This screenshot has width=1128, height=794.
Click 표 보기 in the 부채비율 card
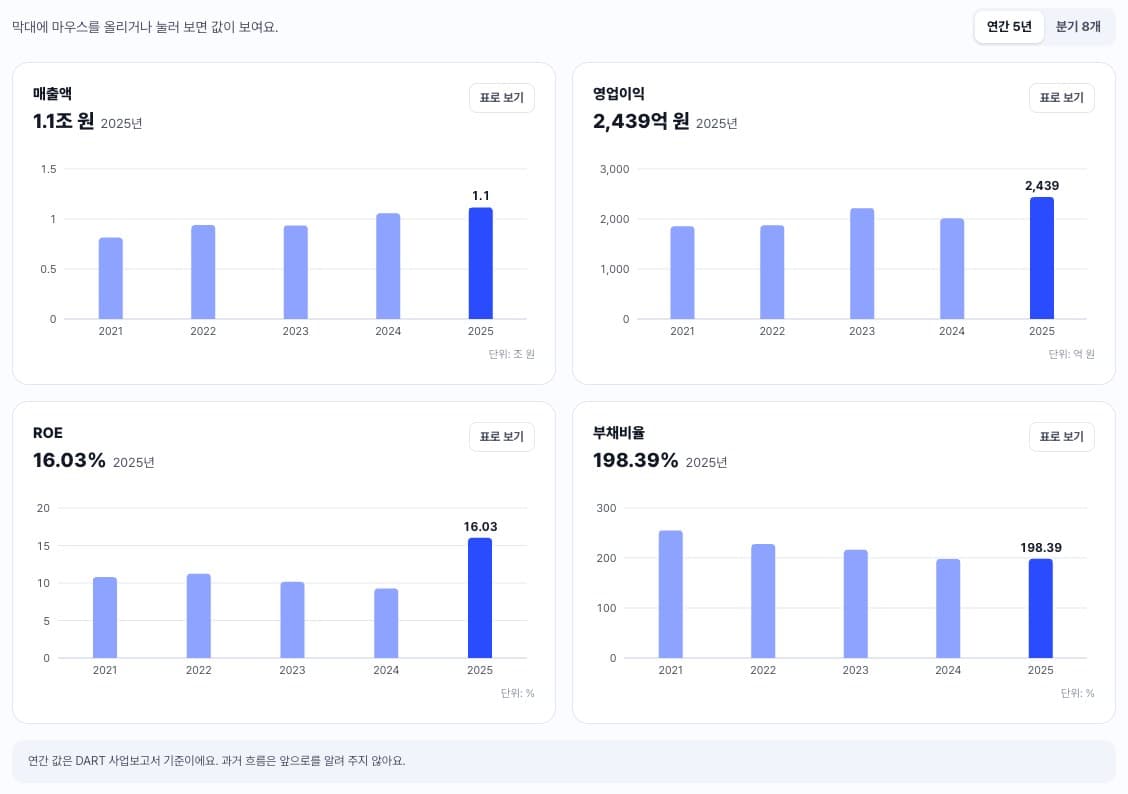1061,437
